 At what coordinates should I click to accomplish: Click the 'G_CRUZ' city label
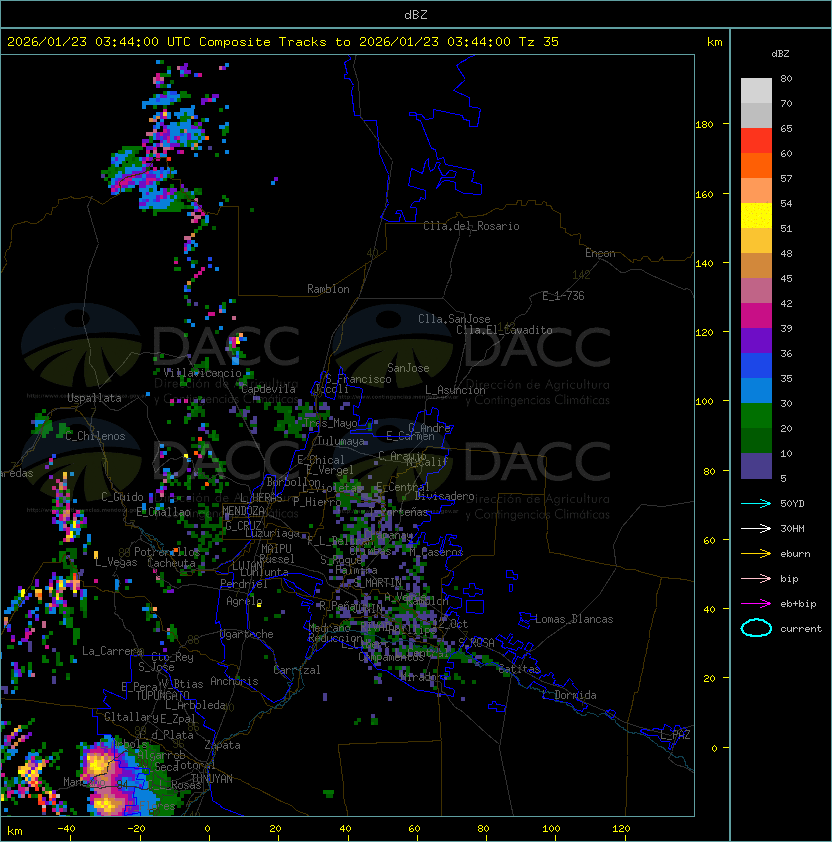pyautogui.click(x=243, y=526)
